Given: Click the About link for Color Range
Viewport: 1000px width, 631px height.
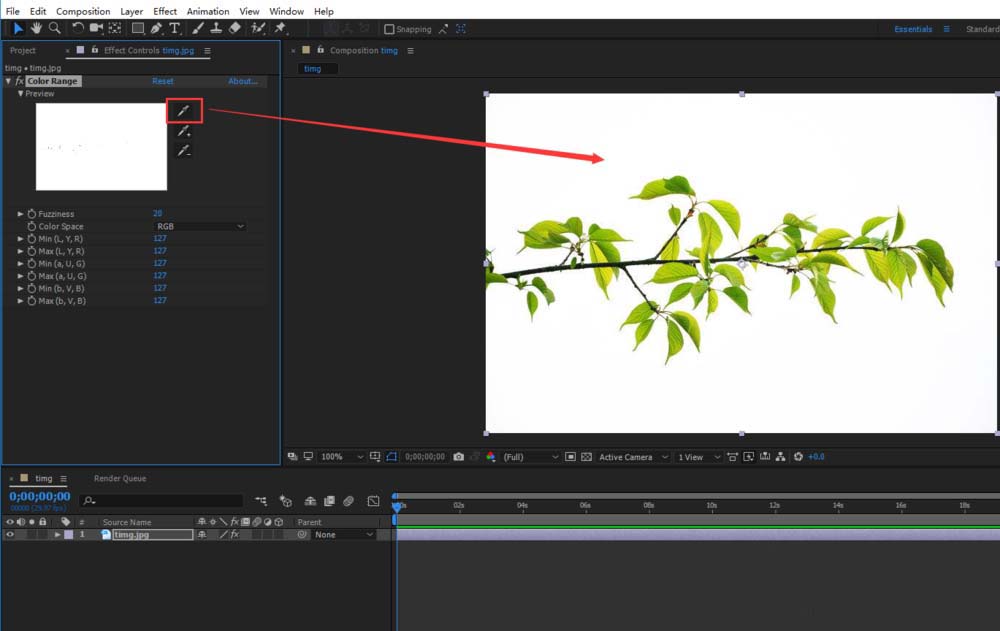Looking at the screenshot, I should (x=242, y=81).
